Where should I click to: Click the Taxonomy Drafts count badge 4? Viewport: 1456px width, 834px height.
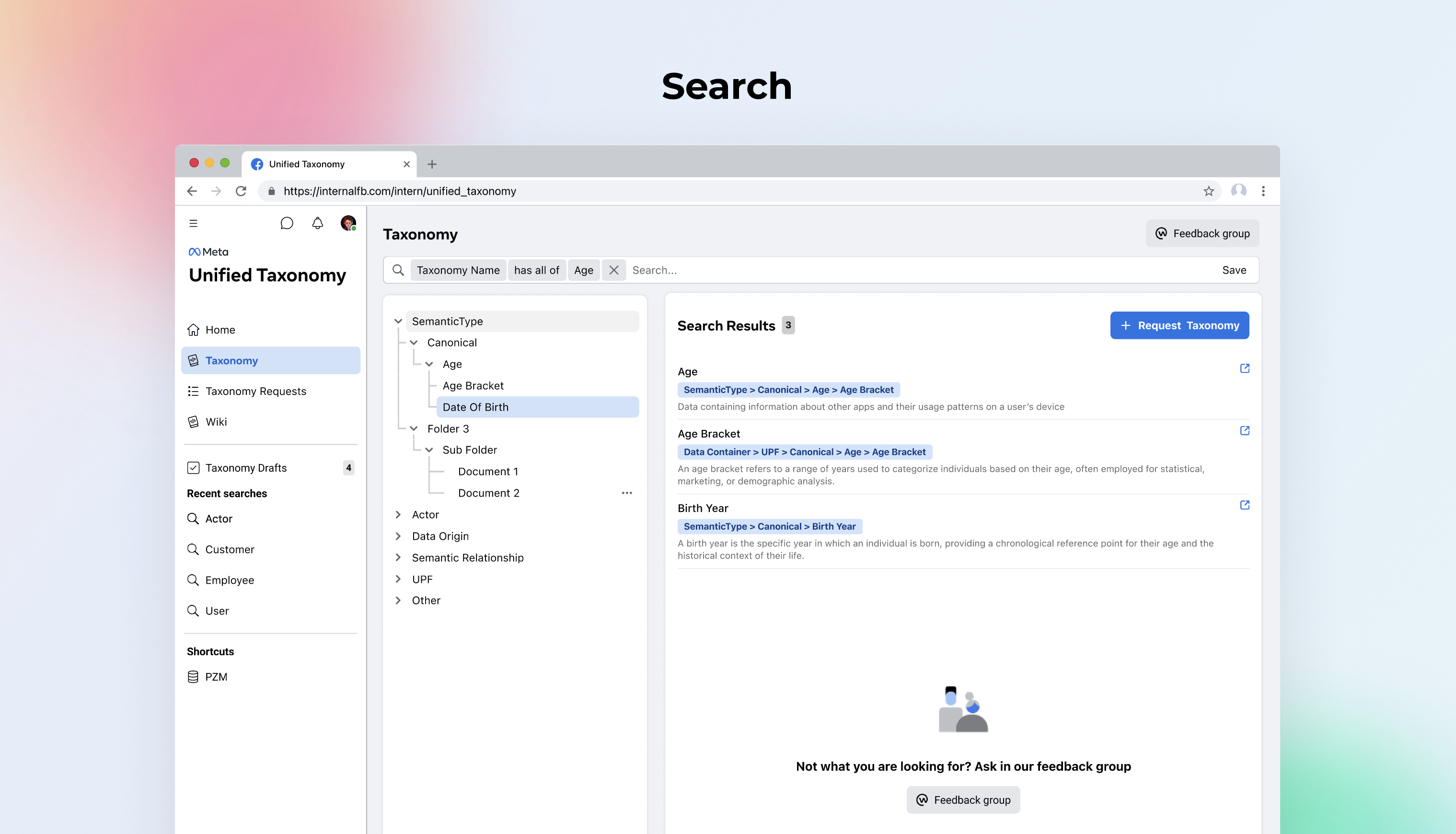pyautogui.click(x=348, y=468)
